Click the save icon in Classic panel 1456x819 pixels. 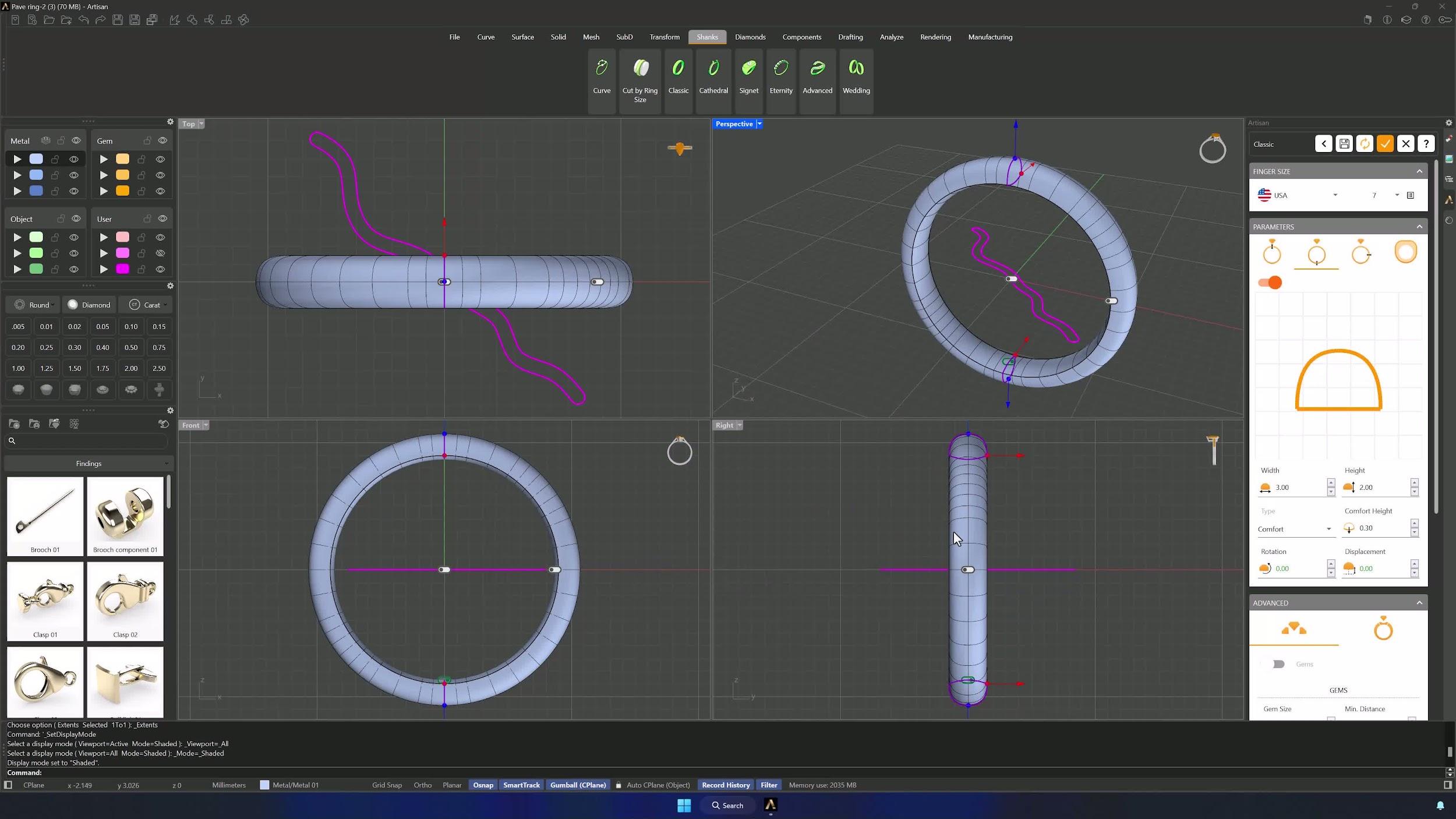(x=1344, y=144)
